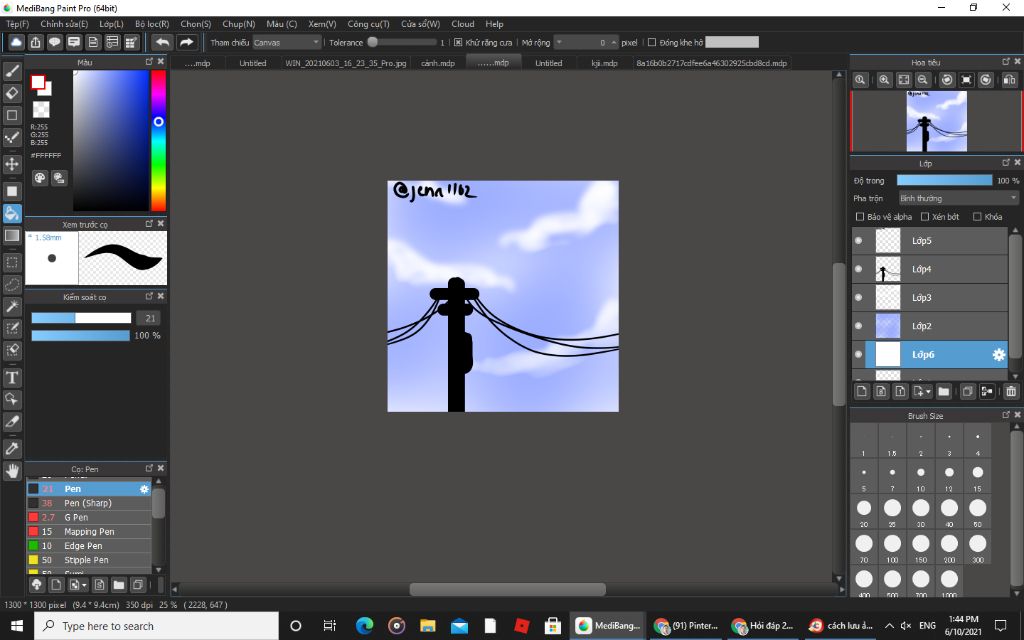Image resolution: width=1024 pixels, height=640 pixels.
Task: Select the Hand tool
Action: [12, 471]
